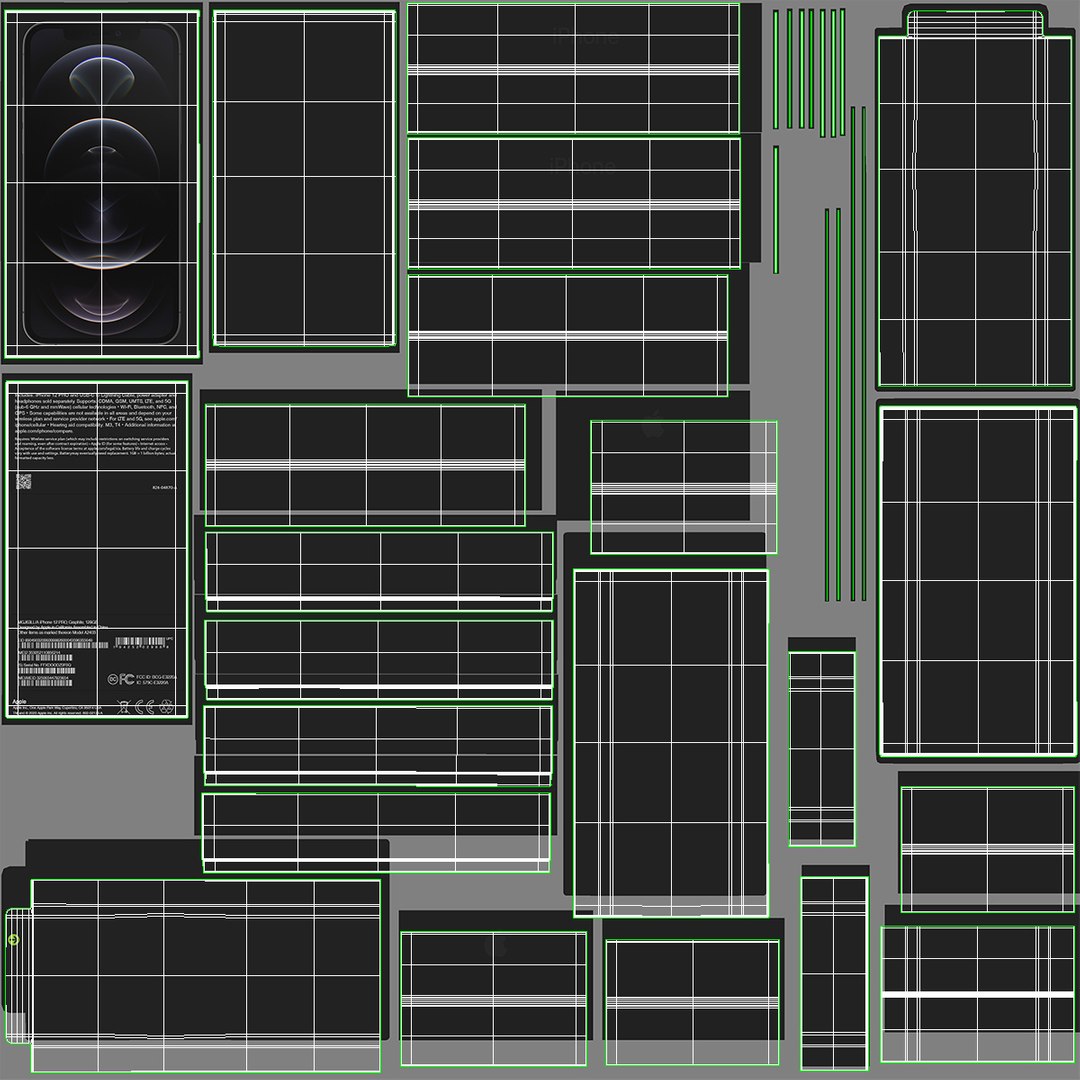
Task: Select the recycling triangle symbol
Action: tap(167, 707)
